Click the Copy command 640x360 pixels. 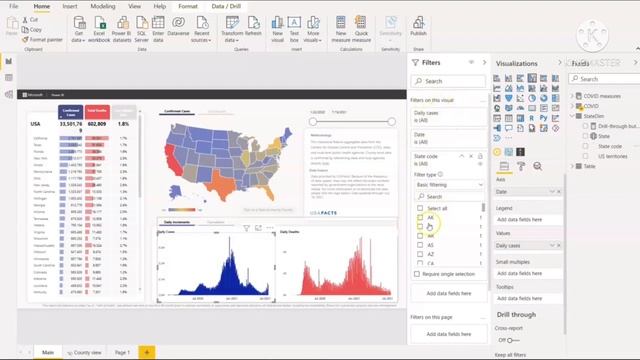(32, 29)
